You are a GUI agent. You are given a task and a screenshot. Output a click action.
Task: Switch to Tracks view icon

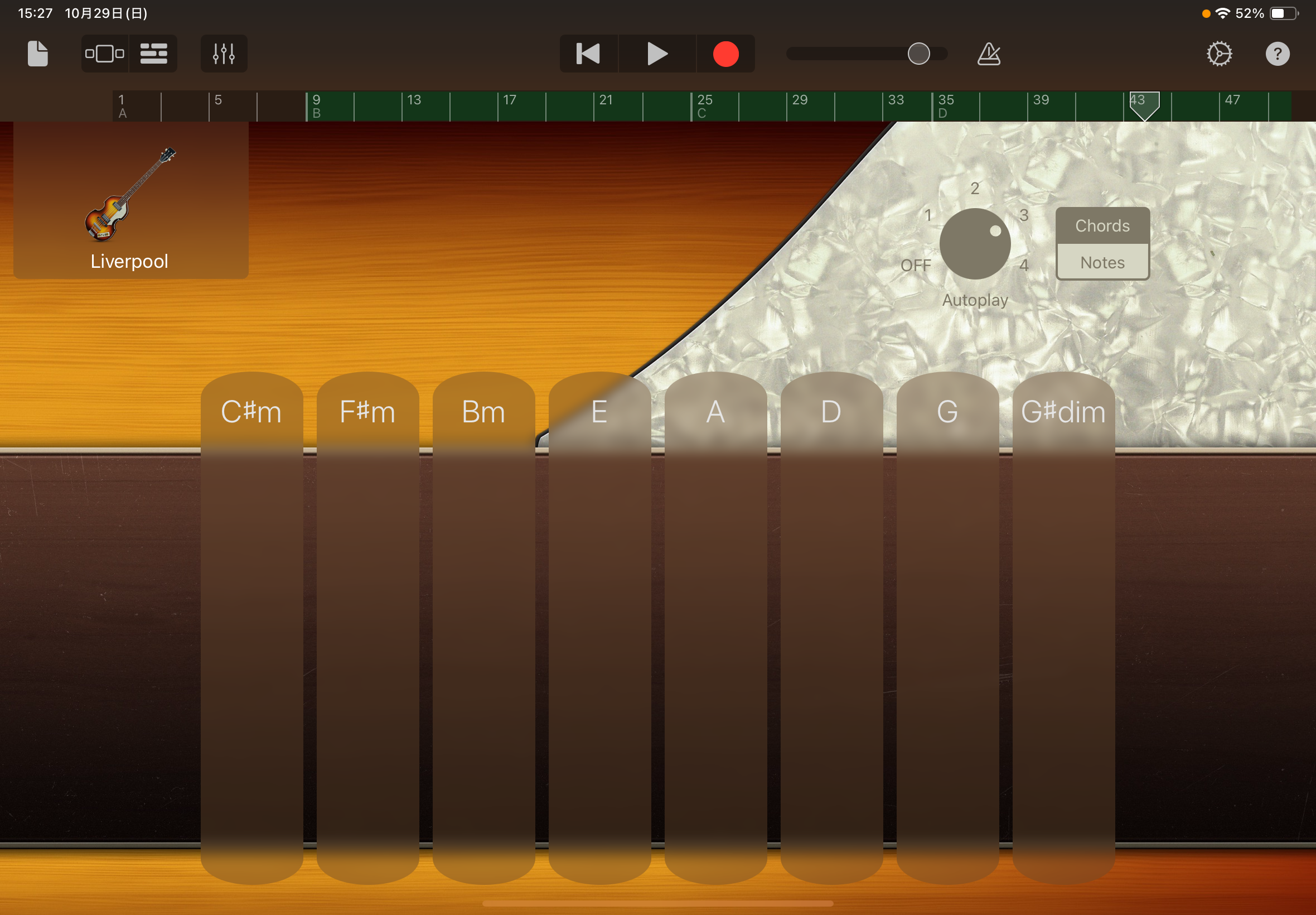pos(153,54)
